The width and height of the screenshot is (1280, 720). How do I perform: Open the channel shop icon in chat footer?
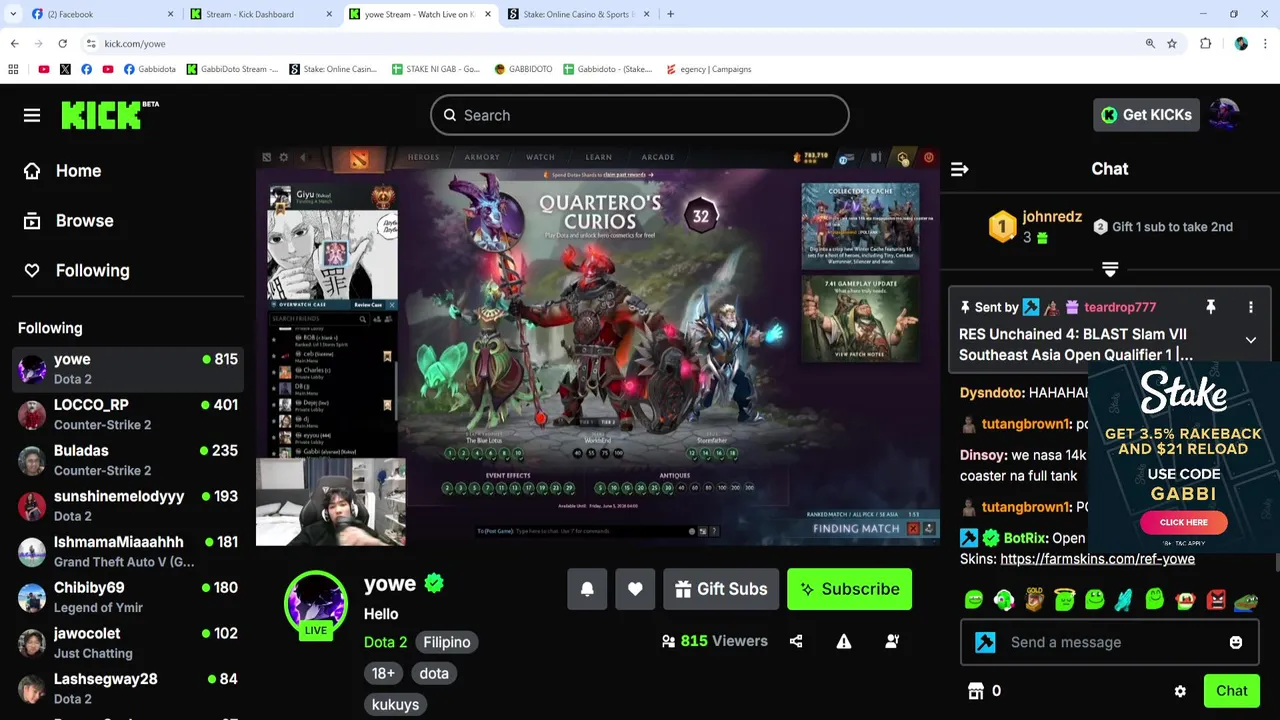[976, 691]
